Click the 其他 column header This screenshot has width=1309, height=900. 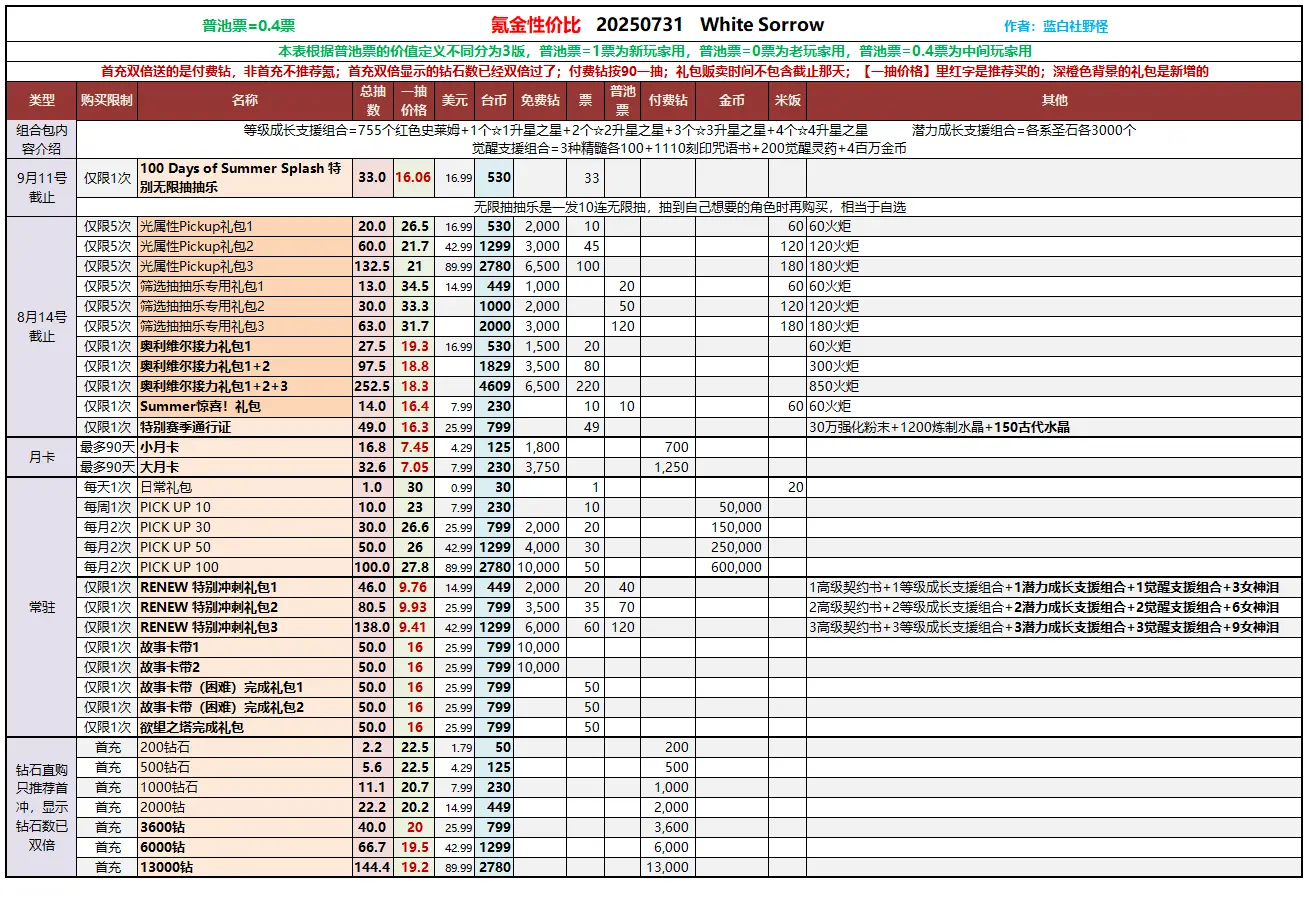coord(1054,100)
